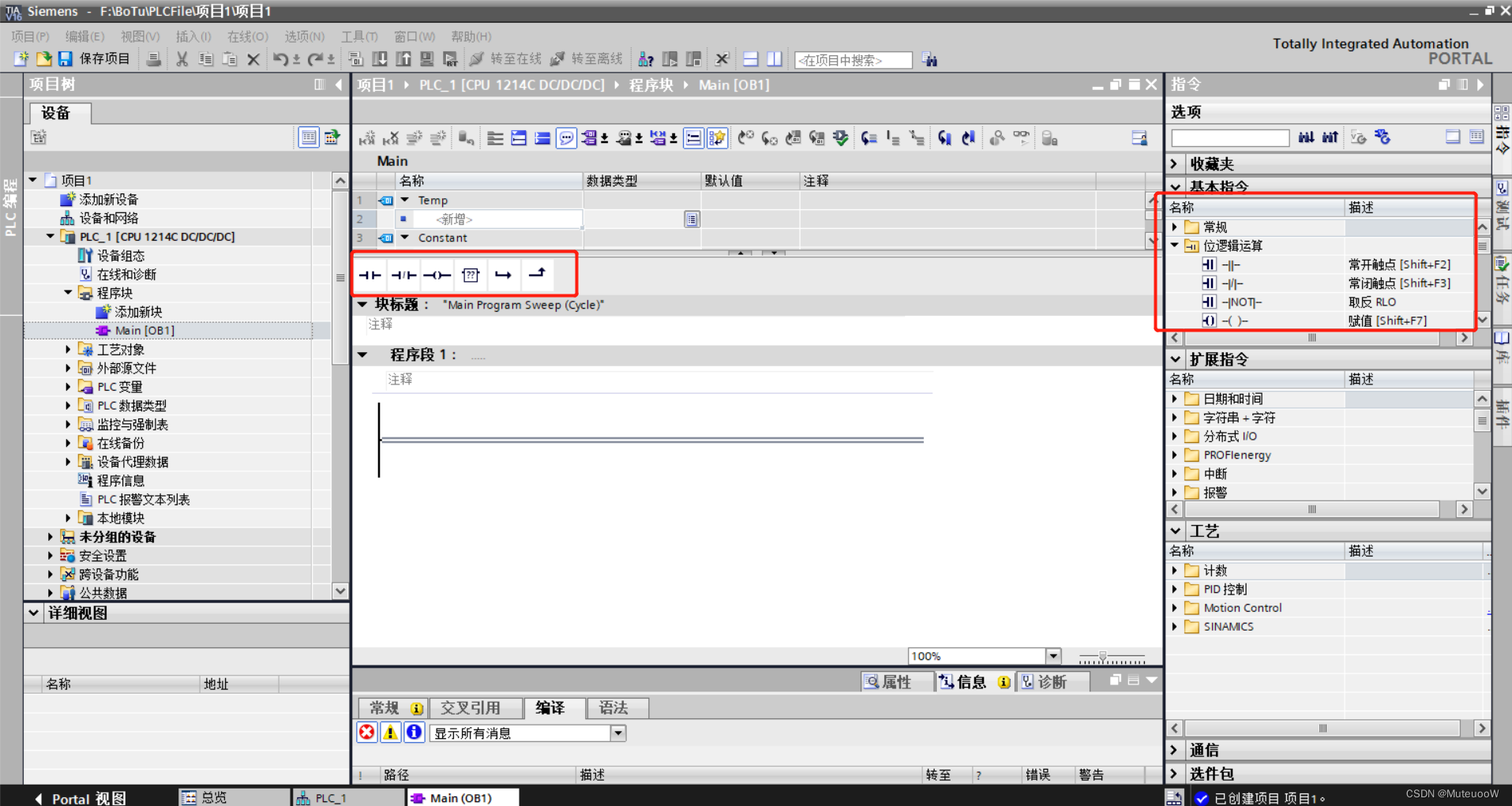Switch to Portal 视图
The width and height of the screenshot is (1512, 806).
coord(81,798)
